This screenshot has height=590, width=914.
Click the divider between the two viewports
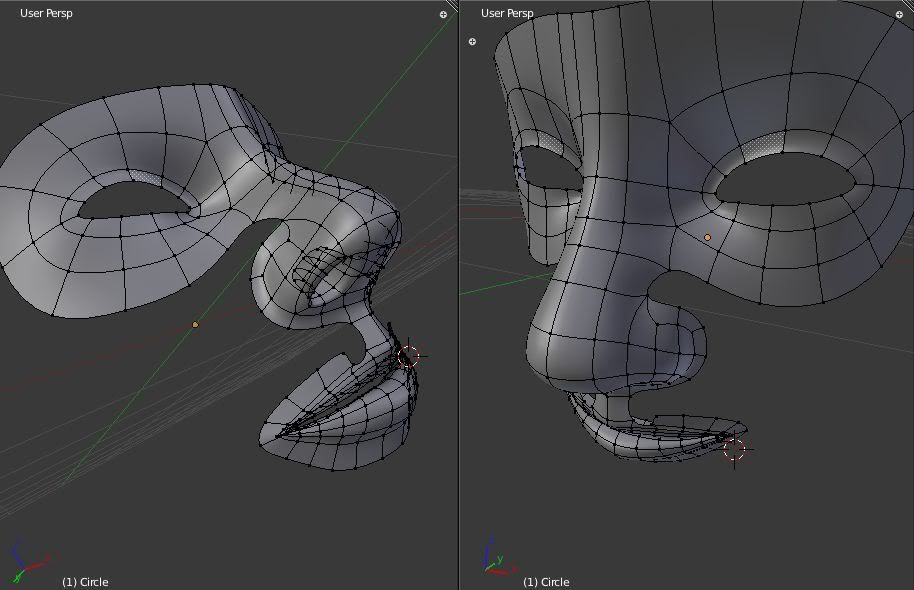point(459,300)
